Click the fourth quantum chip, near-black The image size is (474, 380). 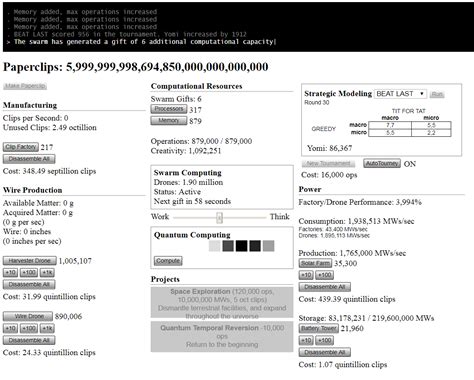[x=255, y=246]
